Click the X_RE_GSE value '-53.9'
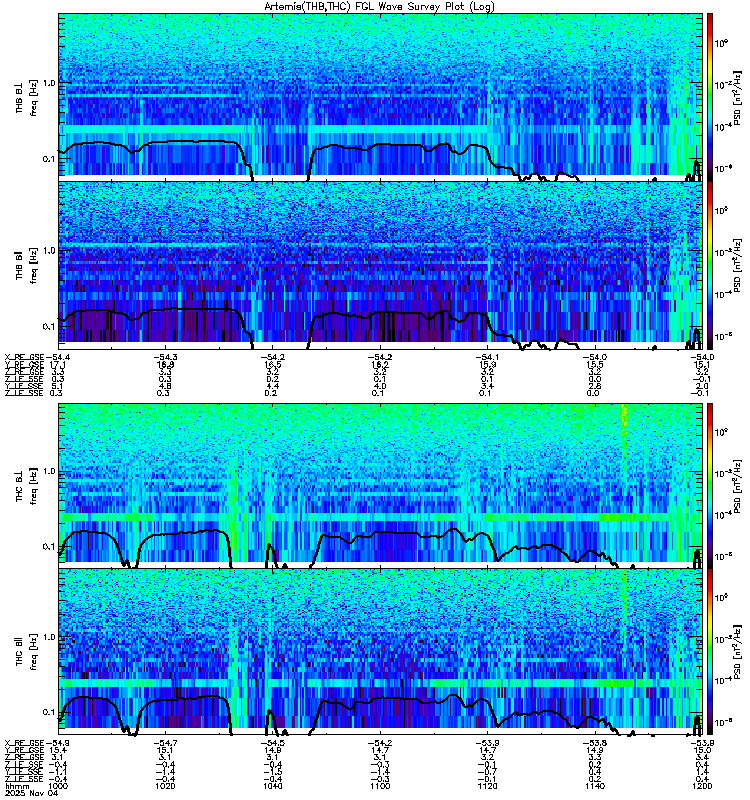Screen dimensions: 750x800 488,743
